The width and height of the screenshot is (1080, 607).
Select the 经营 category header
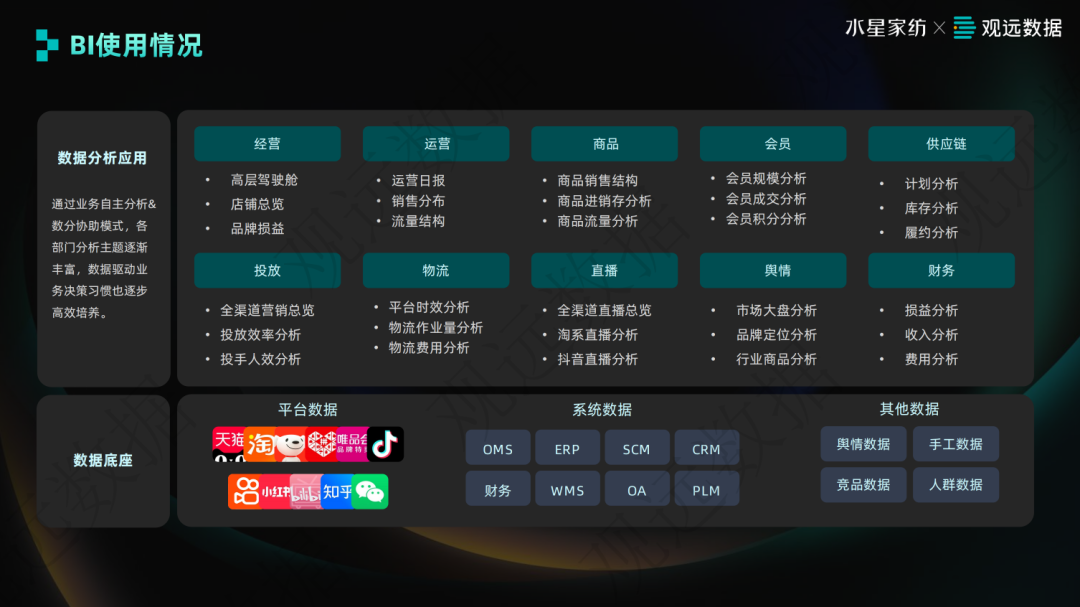click(x=267, y=143)
